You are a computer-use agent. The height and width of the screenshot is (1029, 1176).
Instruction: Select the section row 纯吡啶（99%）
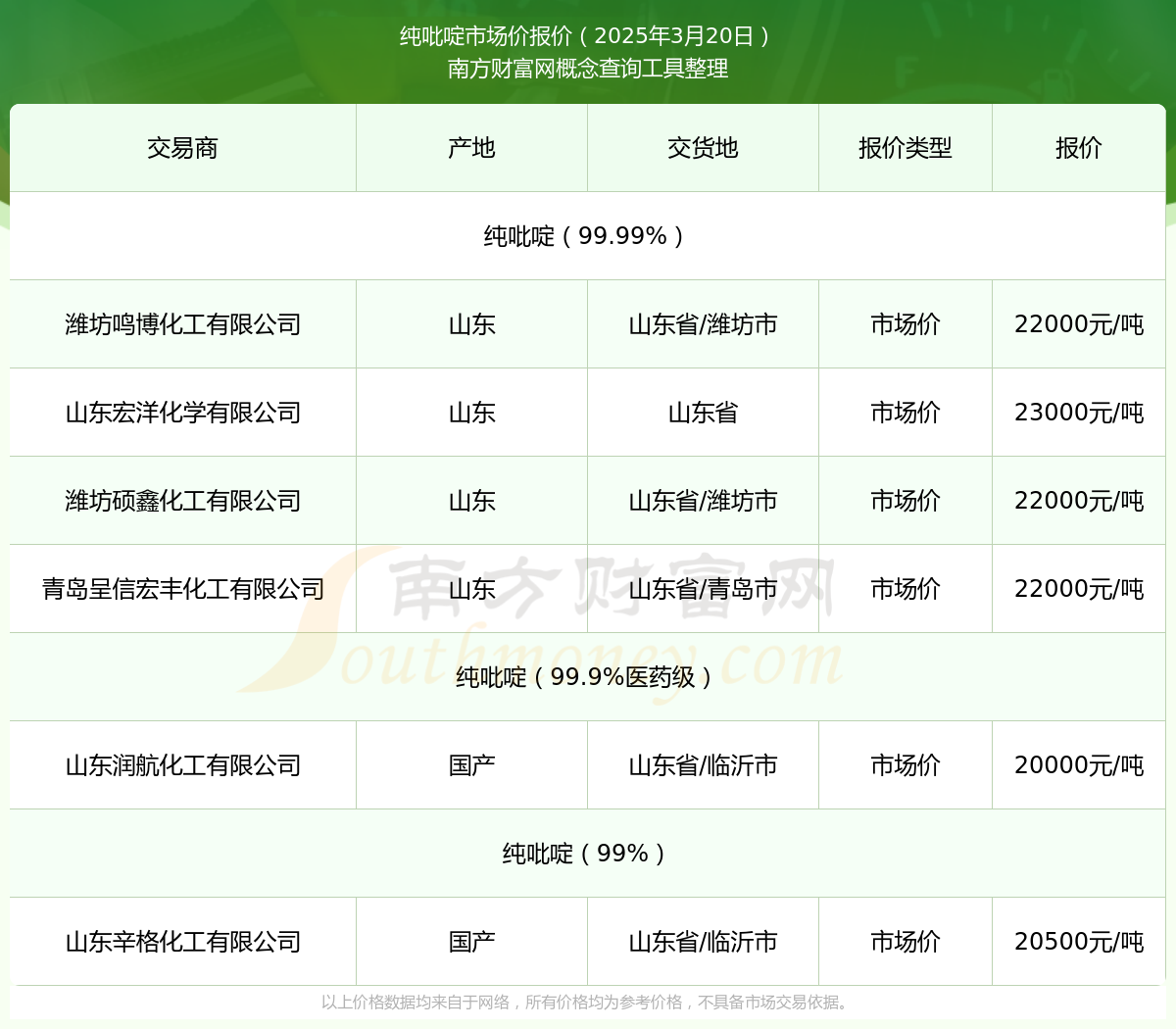(588, 854)
